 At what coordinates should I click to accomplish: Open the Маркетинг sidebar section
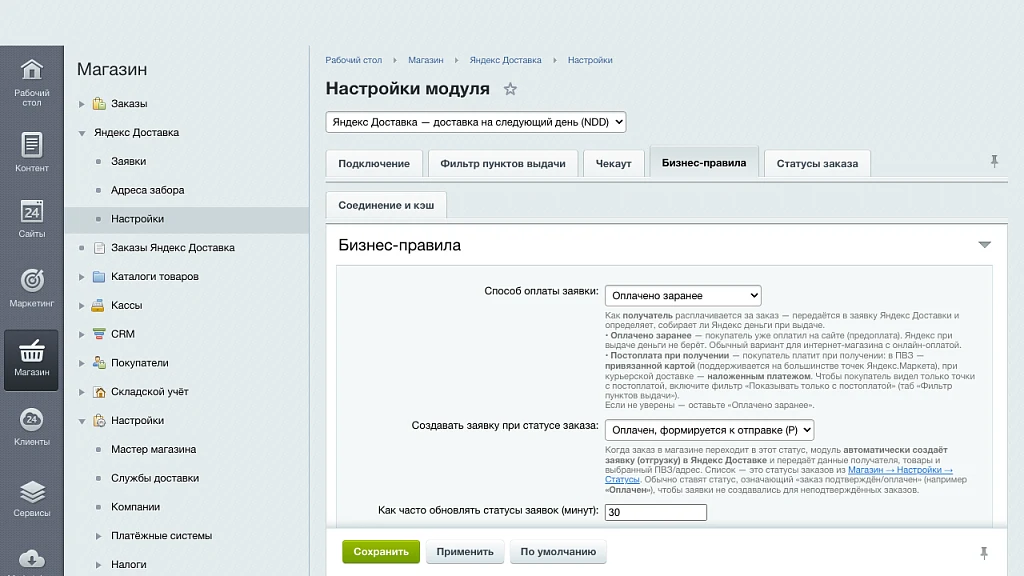[x=31, y=288]
